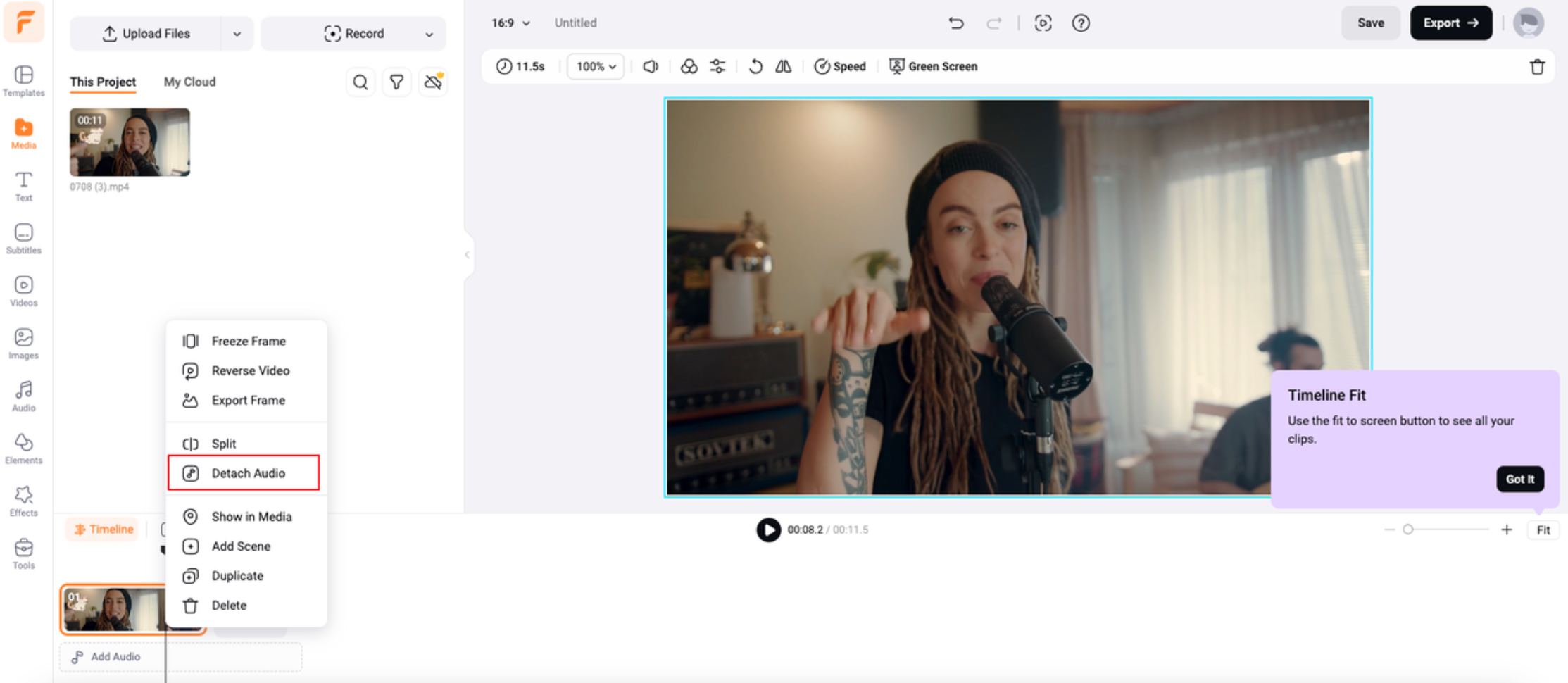
Task: Play the video preview
Action: (768, 530)
